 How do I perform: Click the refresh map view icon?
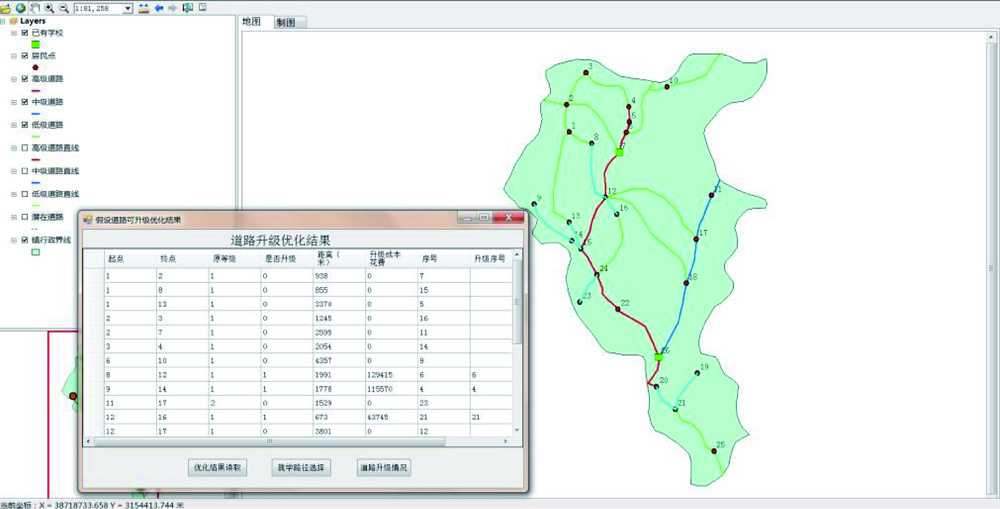point(187,8)
